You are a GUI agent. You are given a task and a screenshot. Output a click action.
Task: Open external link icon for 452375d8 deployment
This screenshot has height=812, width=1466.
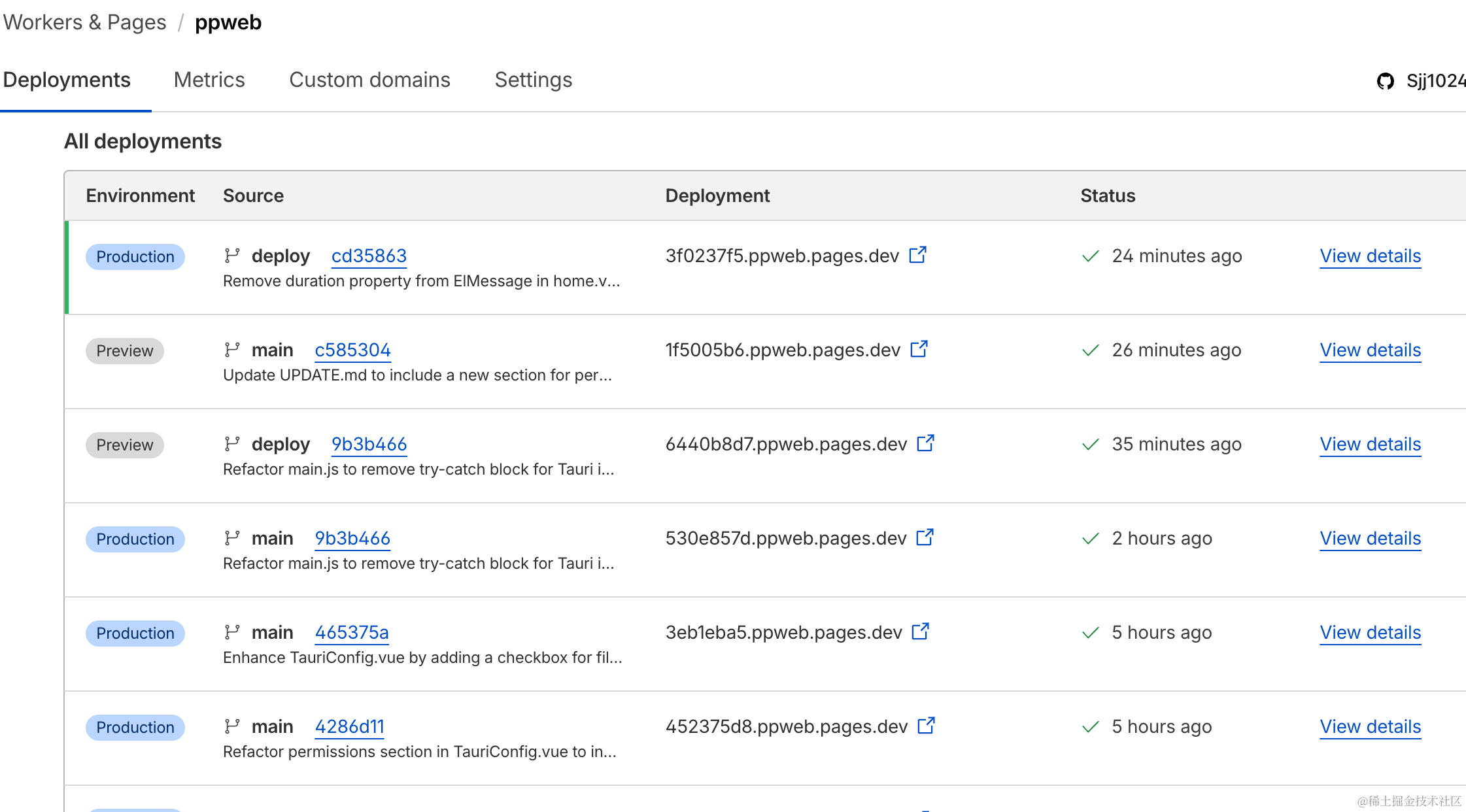click(926, 726)
